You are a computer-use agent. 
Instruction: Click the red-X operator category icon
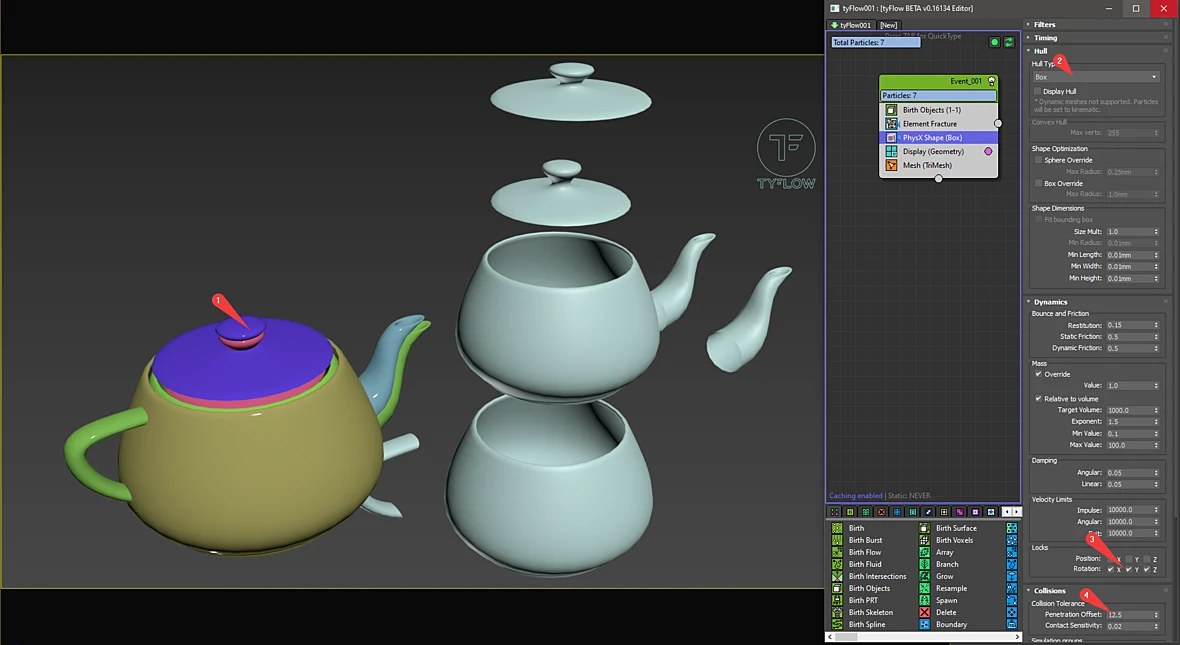click(x=881, y=512)
